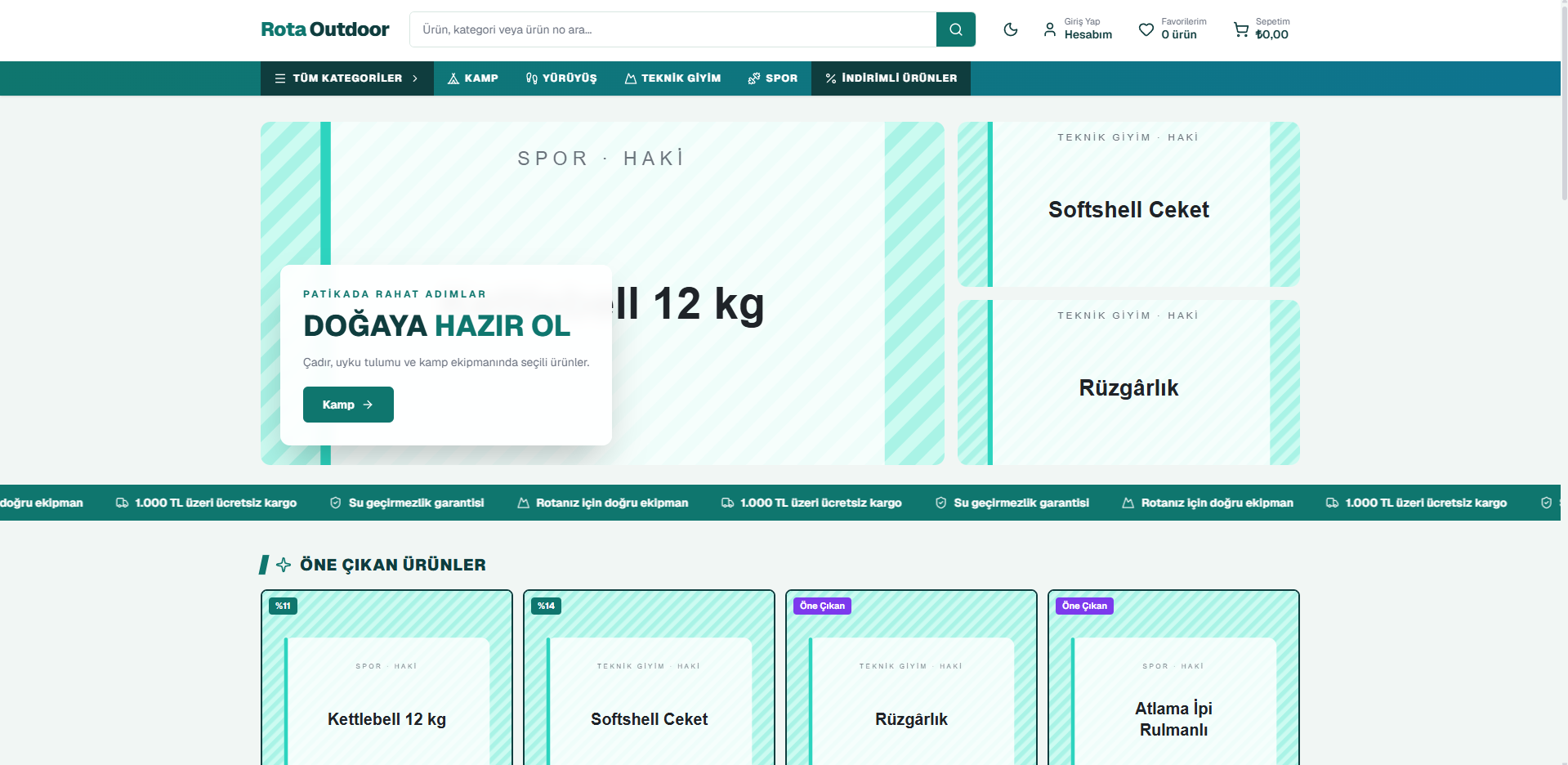Click the sparkle icon beside Öne Çıkan Ürünler
Screen dimensions: 1568x765
tap(284, 565)
